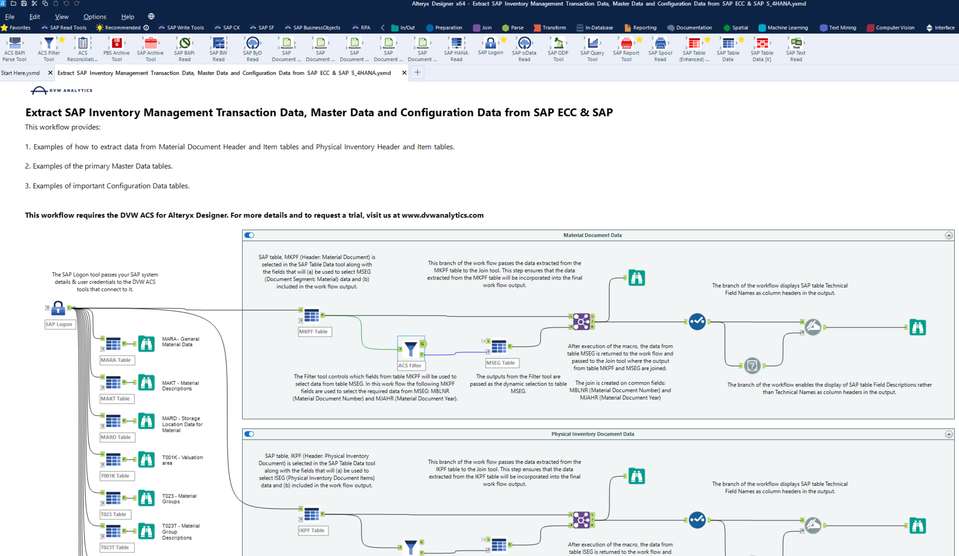Image resolution: width=959 pixels, height=556 pixels.
Task: Click the SAP Logon node on the canvas
Action: (58, 308)
